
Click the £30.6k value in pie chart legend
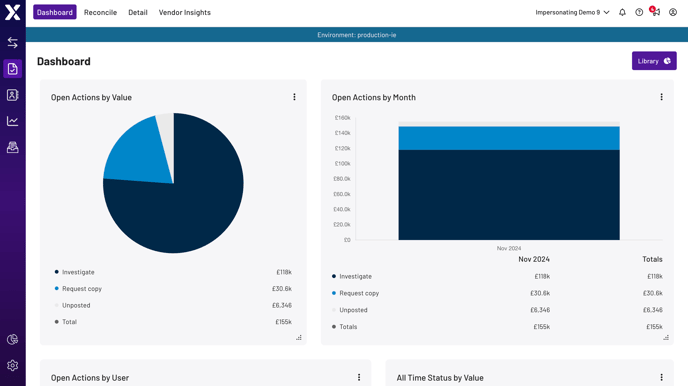[x=282, y=289]
